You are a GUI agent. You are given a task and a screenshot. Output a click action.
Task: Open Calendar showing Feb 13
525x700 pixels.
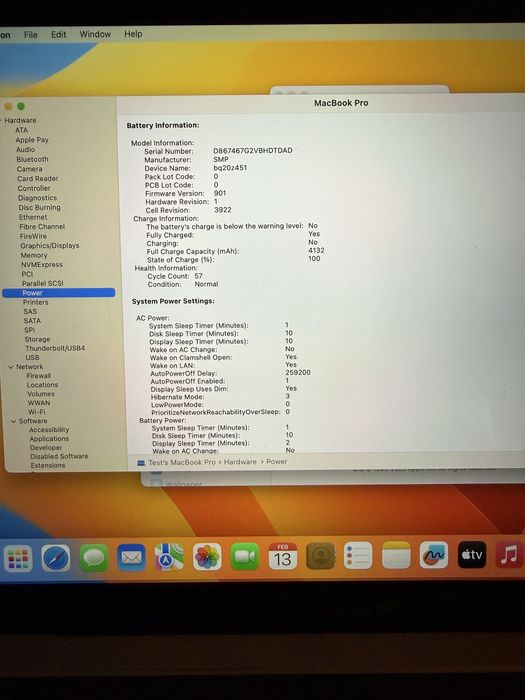pos(283,556)
